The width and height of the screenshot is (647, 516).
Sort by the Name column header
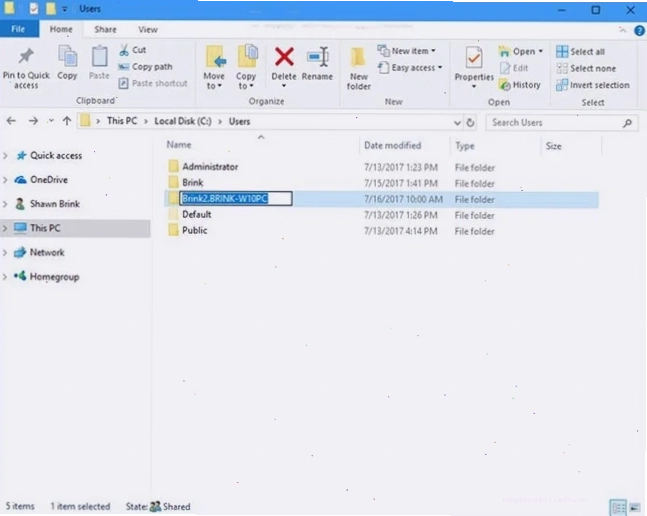click(179, 145)
